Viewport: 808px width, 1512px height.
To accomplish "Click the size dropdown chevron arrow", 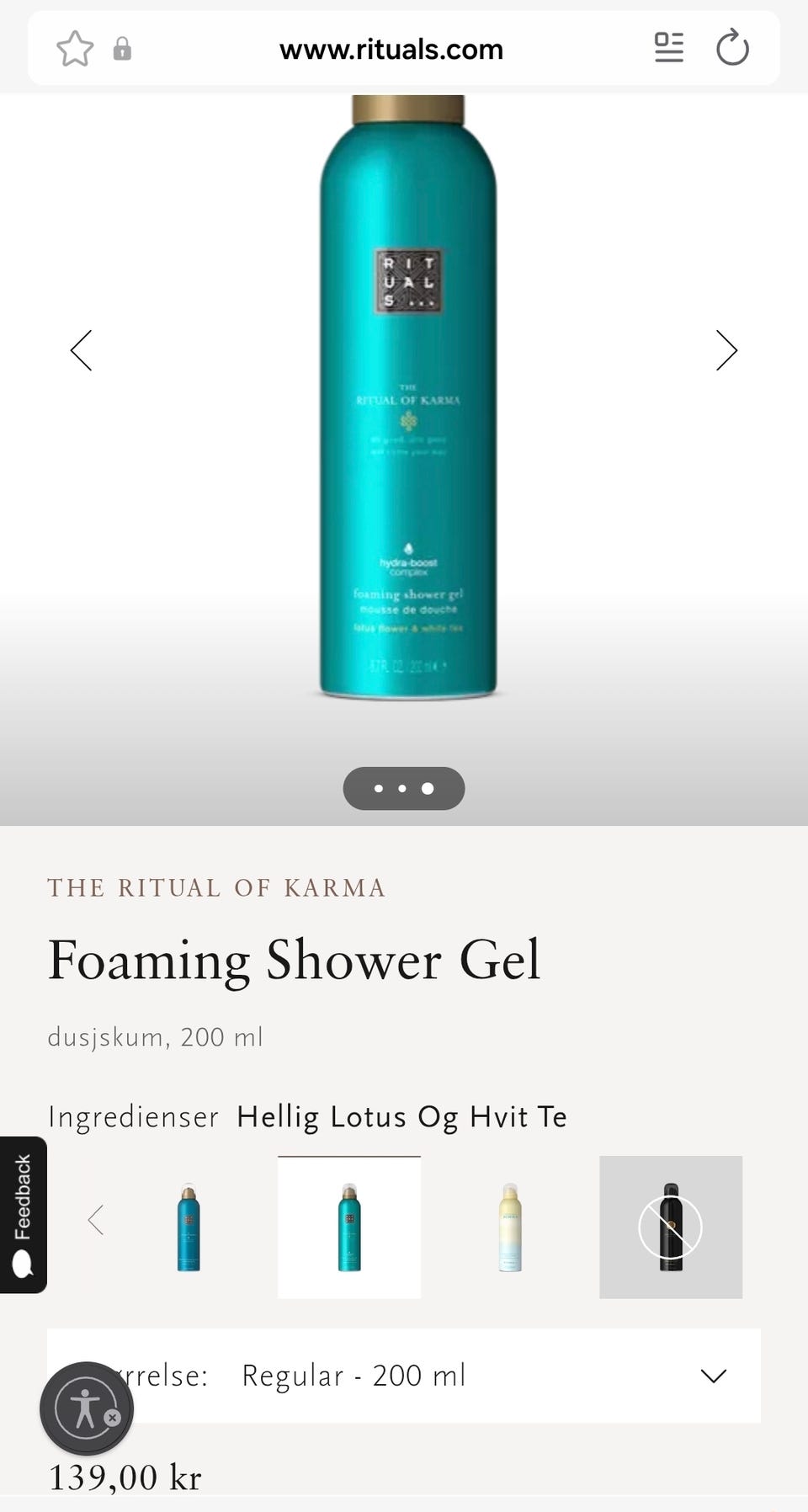I will point(714,1376).
